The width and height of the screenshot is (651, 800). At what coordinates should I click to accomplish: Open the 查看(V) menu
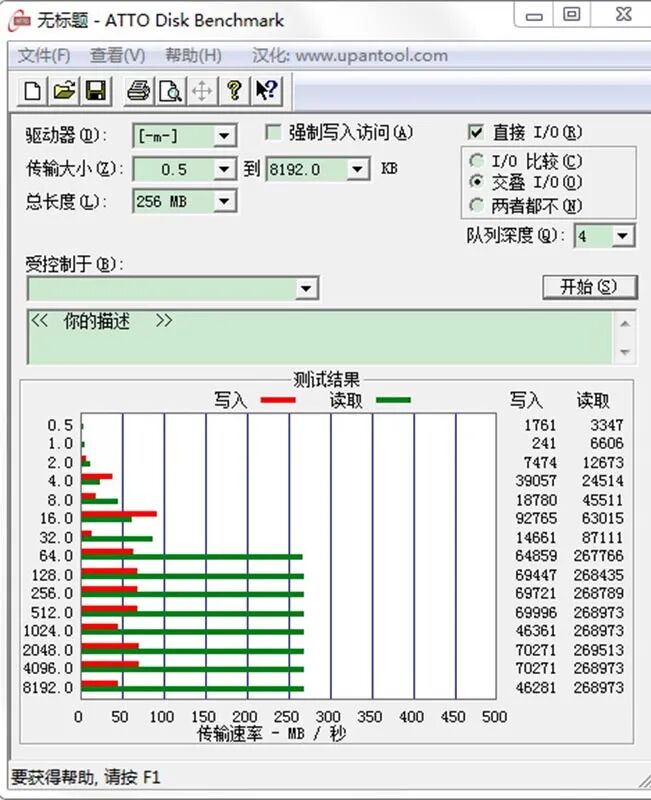(x=118, y=55)
